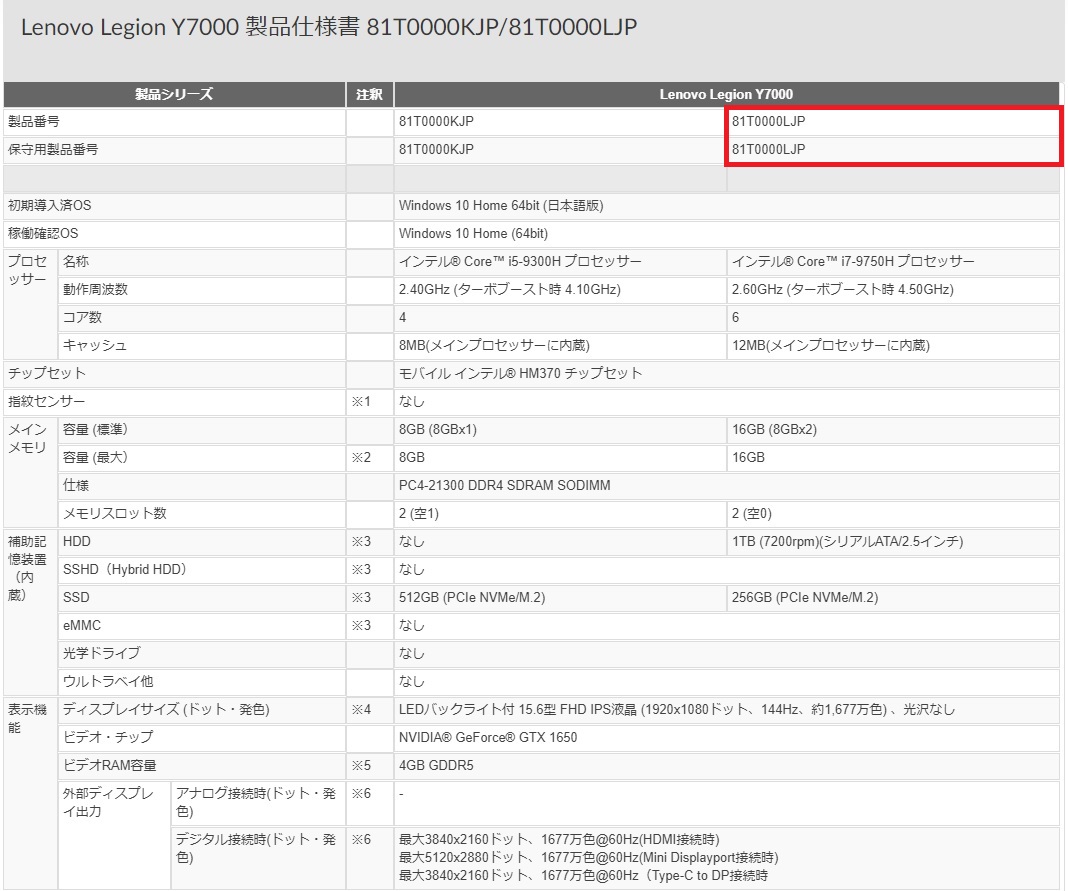This screenshot has height=891, width=1068.
Task: Click the ウルトラベイ他 label
Action: click(108, 681)
